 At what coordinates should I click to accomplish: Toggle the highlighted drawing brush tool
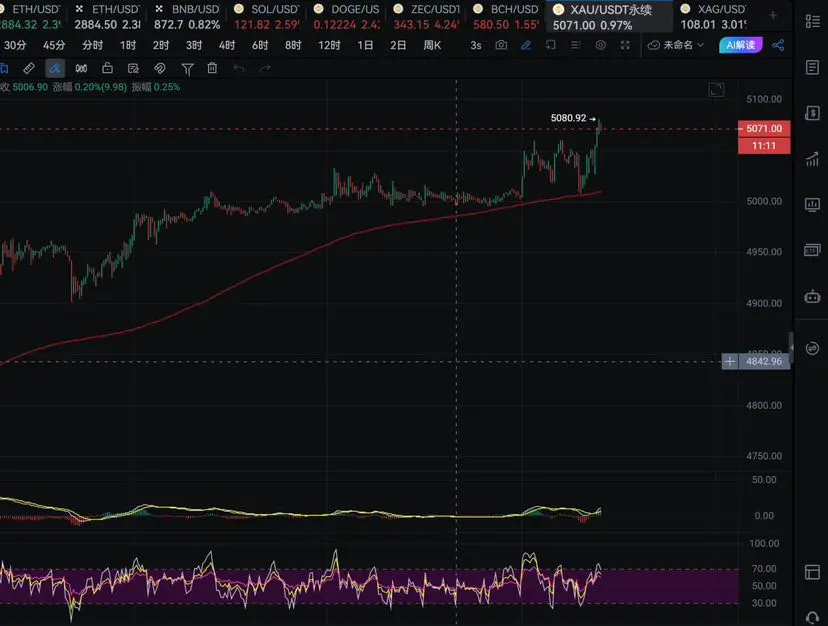tap(55, 68)
